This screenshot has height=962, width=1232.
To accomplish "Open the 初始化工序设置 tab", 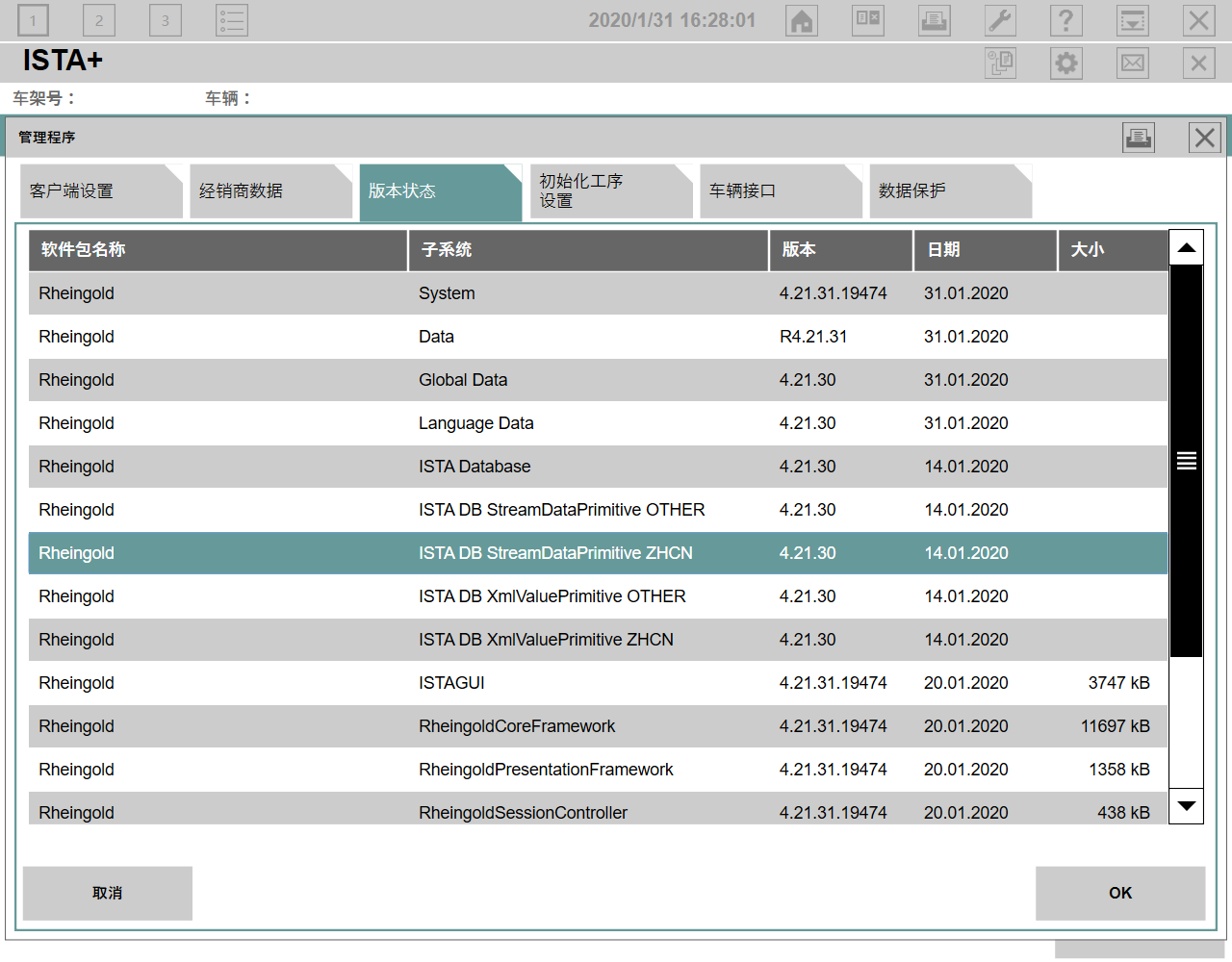I will point(611,191).
